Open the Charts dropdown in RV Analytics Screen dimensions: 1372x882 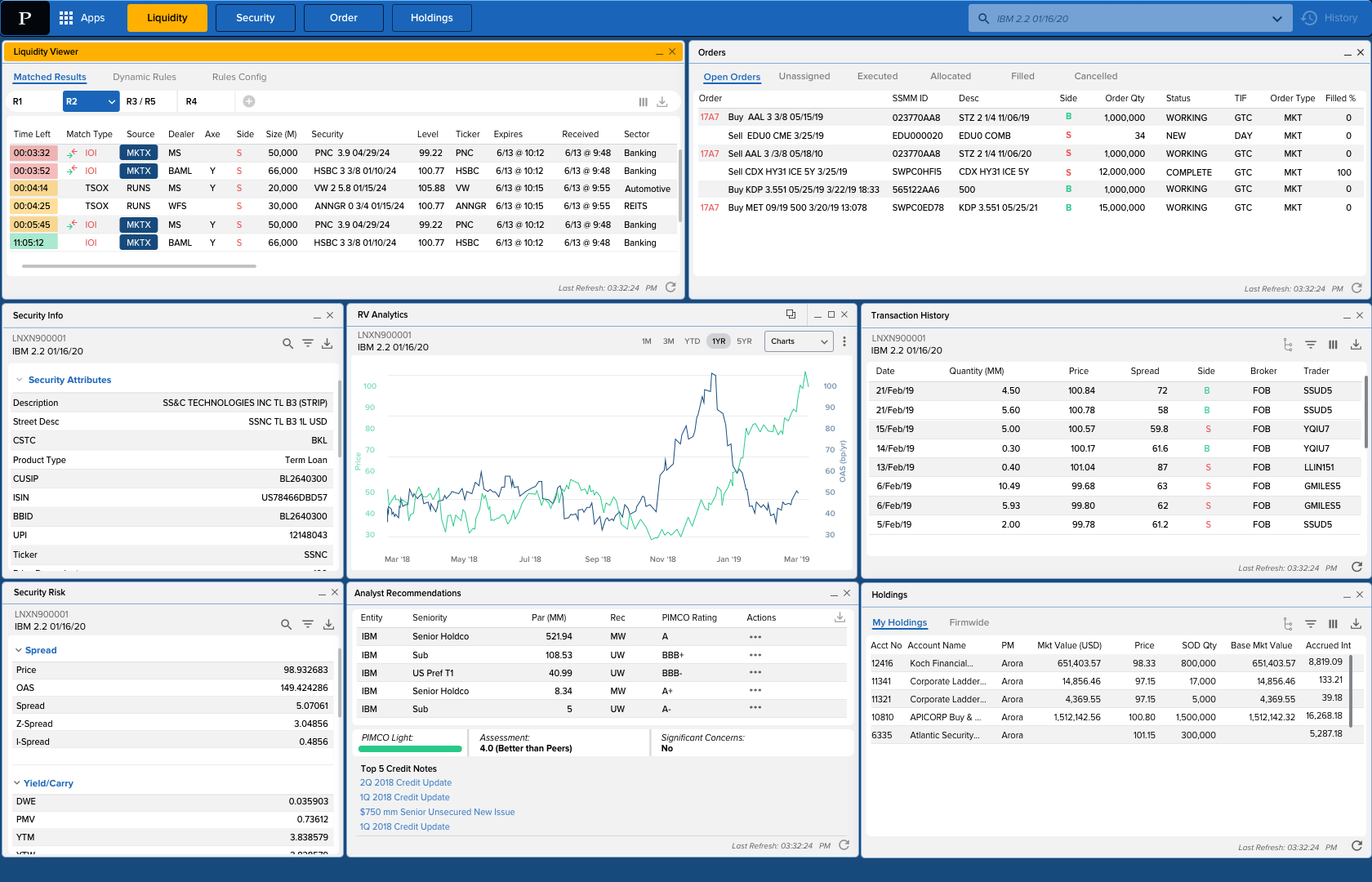[798, 341]
